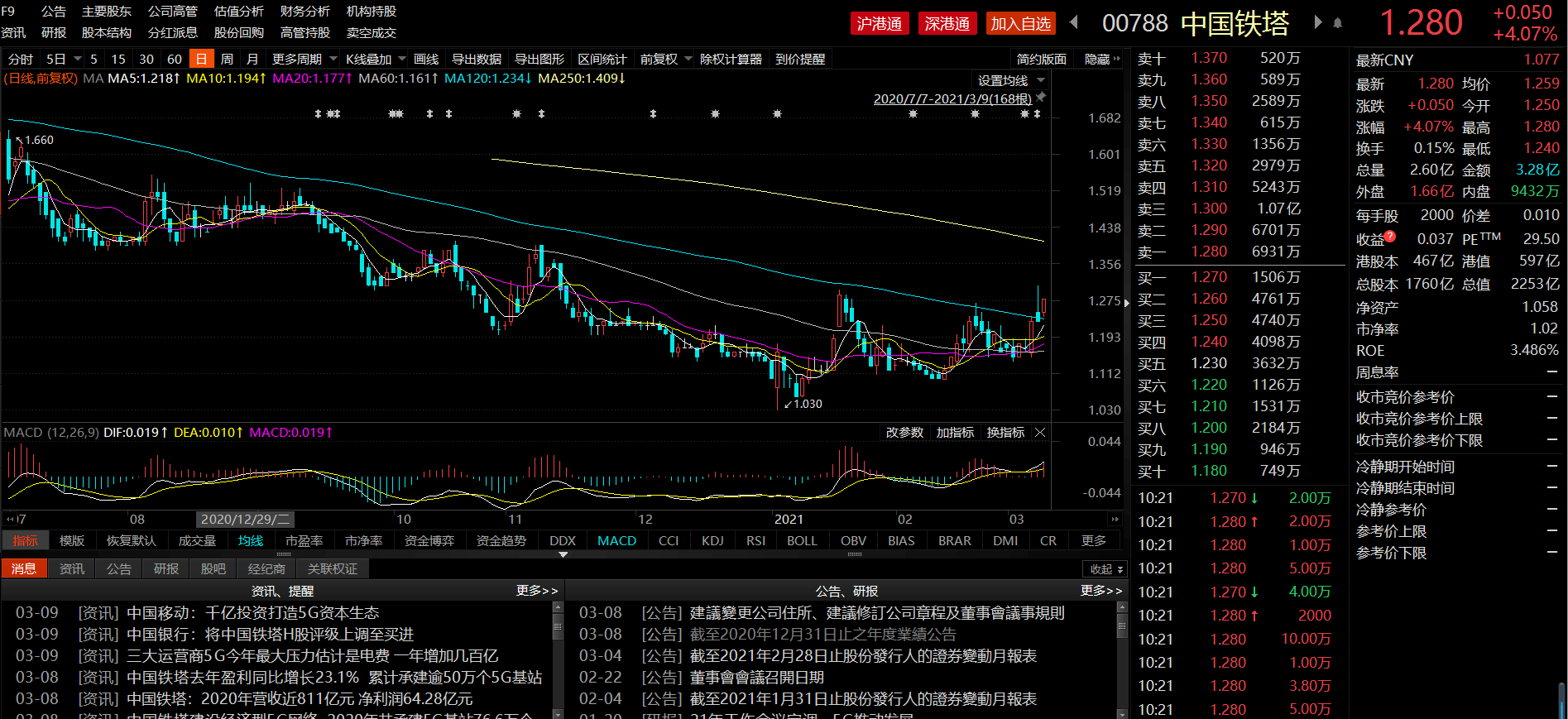The height and width of the screenshot is (719, 1568).
Task: Open 主要股东 major shareholders
Action: (x=107, y=12)
